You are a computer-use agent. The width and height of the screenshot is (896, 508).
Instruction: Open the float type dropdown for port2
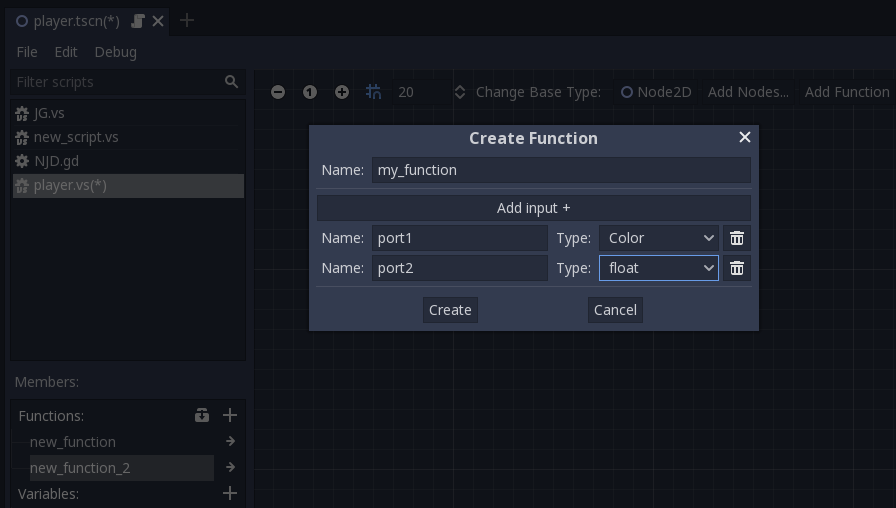tap(659, 268)
